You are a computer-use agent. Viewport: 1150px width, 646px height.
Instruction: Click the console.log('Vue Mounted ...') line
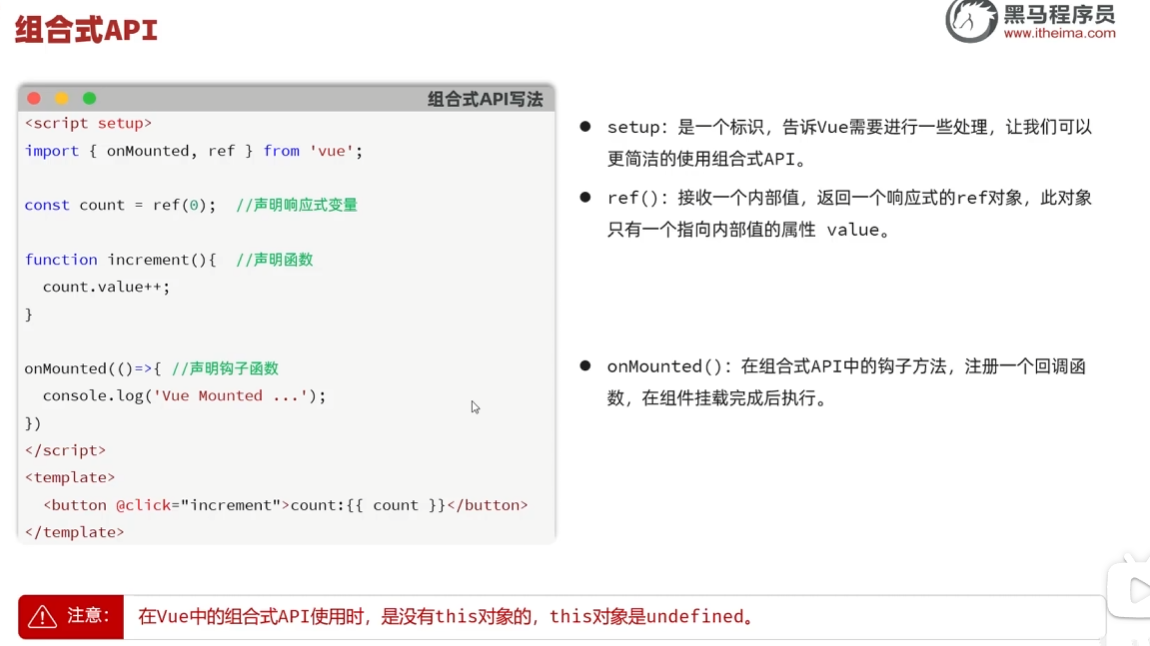click(x=184, y=396)
